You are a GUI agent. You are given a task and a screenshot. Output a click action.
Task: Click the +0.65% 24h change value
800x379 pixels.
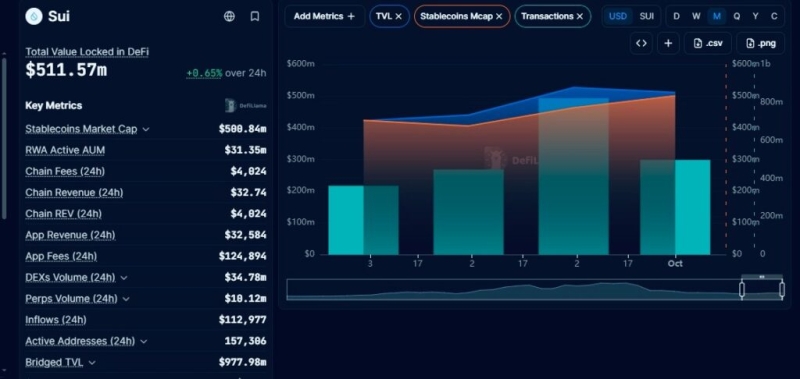pos(204,73)
